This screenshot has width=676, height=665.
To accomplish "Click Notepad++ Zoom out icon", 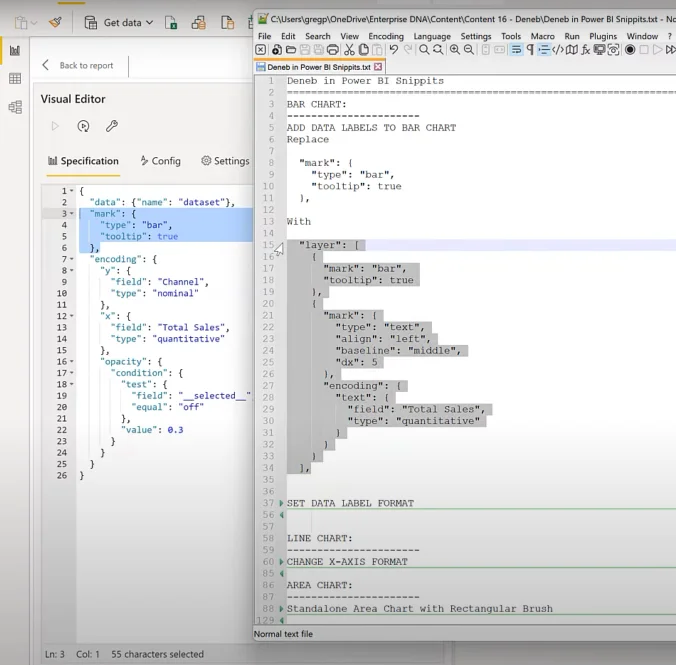I will 469,50.
